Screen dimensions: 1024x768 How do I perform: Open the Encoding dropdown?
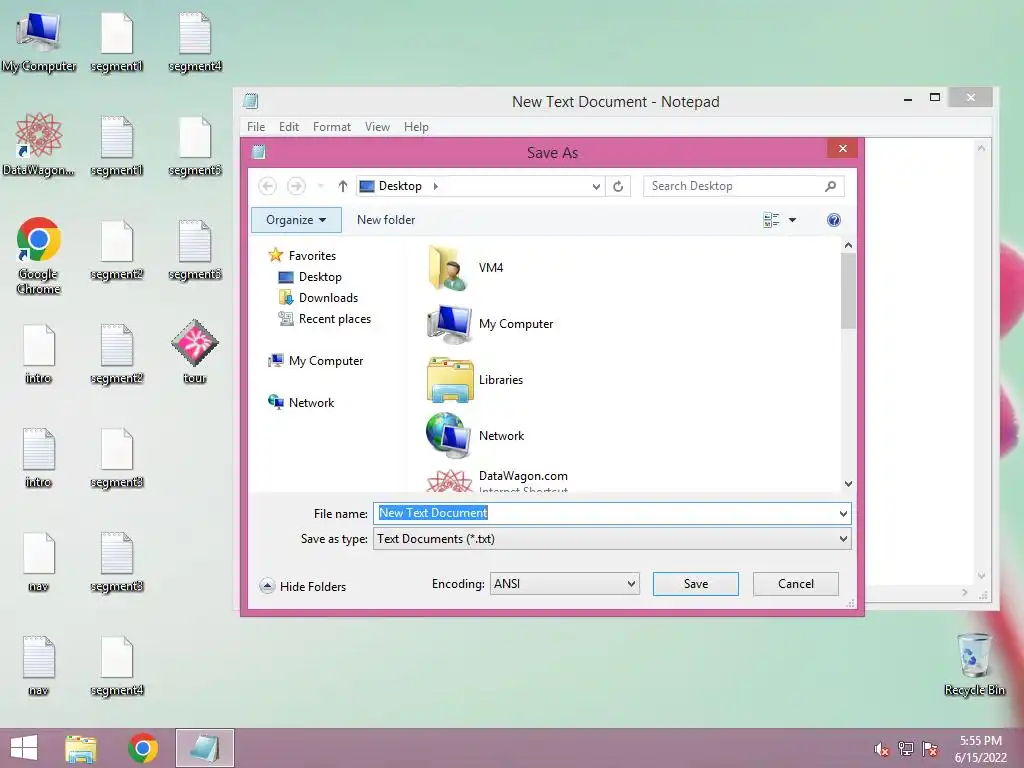(564, 584)
